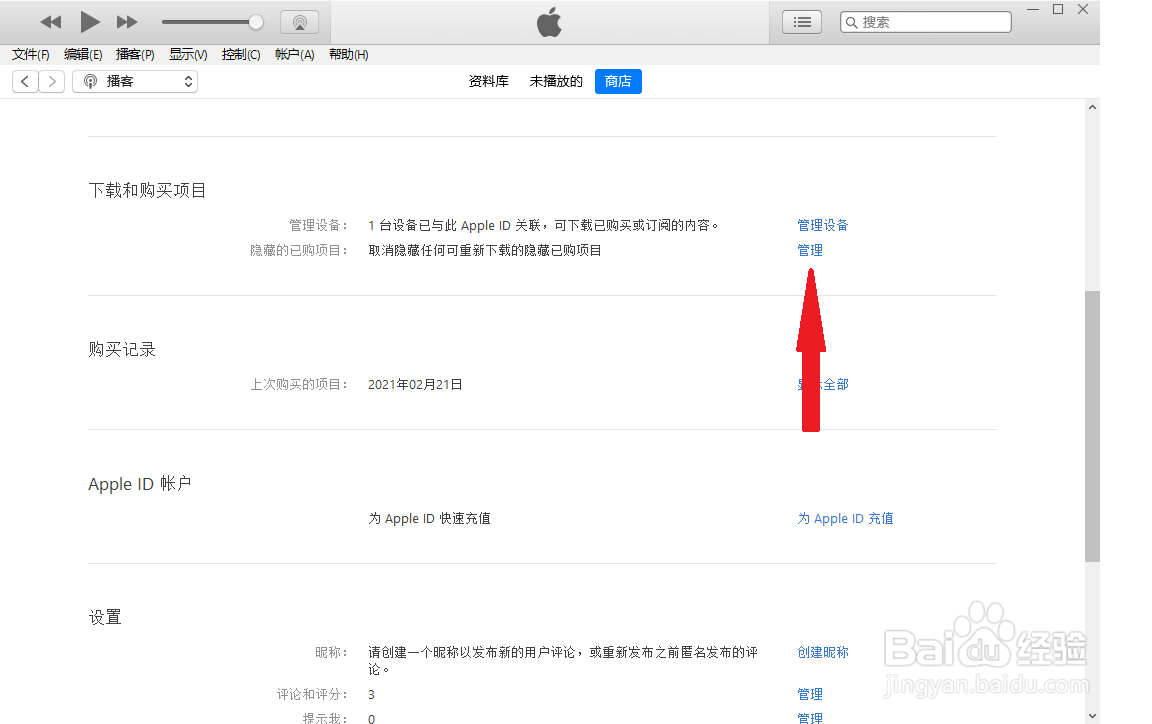Click the 创建昵称 link

click(823, 652)
